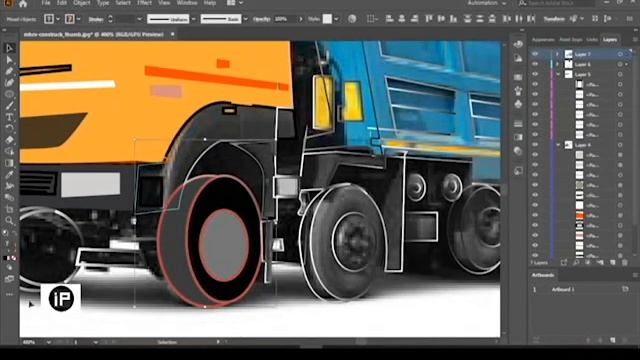Screen dimensions: 640x360
Task: Select the Eraser tool
Action: tap(9, 140)
